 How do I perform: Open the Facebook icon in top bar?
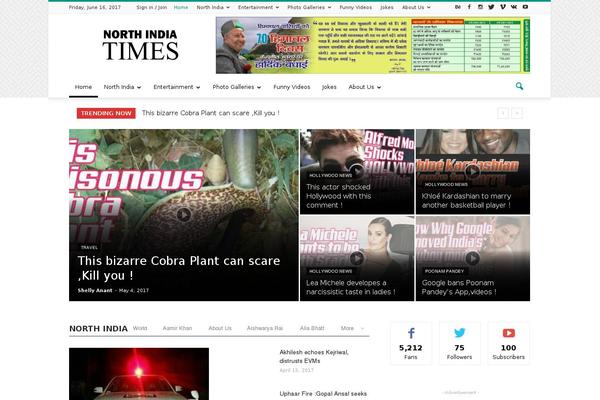click(x=469, y=7)
